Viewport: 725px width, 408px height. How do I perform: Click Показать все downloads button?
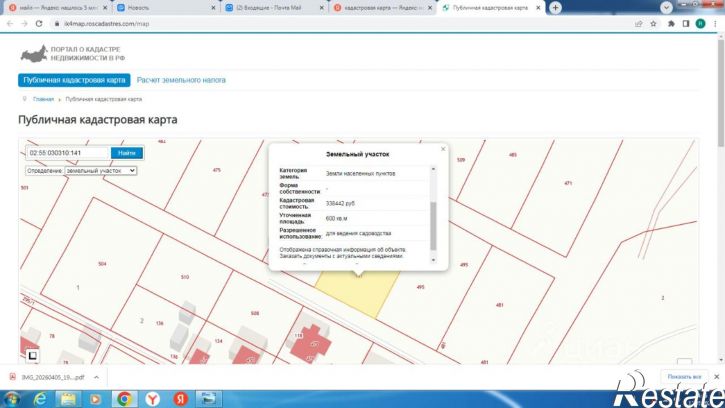(684, 377)
